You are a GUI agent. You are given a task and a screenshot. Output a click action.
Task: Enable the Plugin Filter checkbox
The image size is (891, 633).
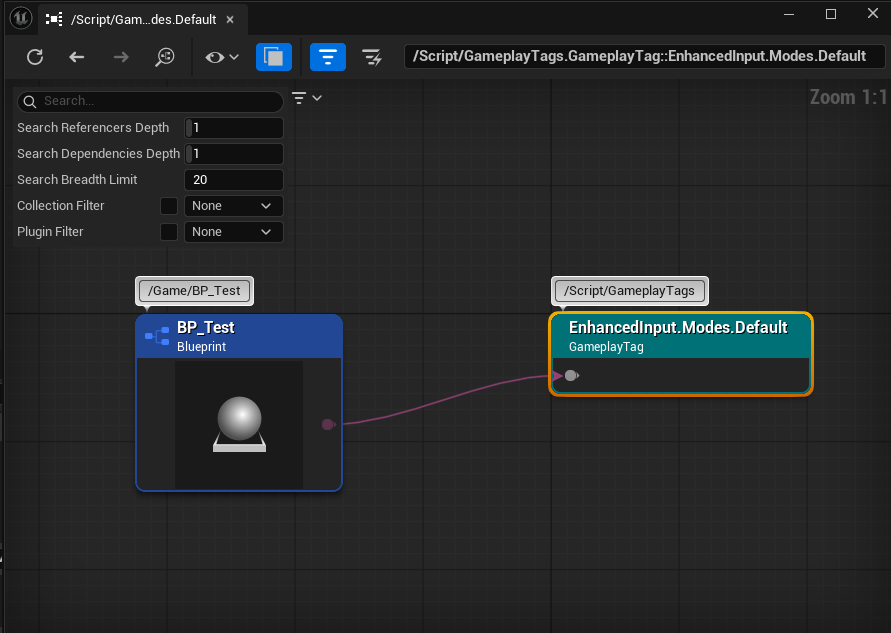click(169, 232)
